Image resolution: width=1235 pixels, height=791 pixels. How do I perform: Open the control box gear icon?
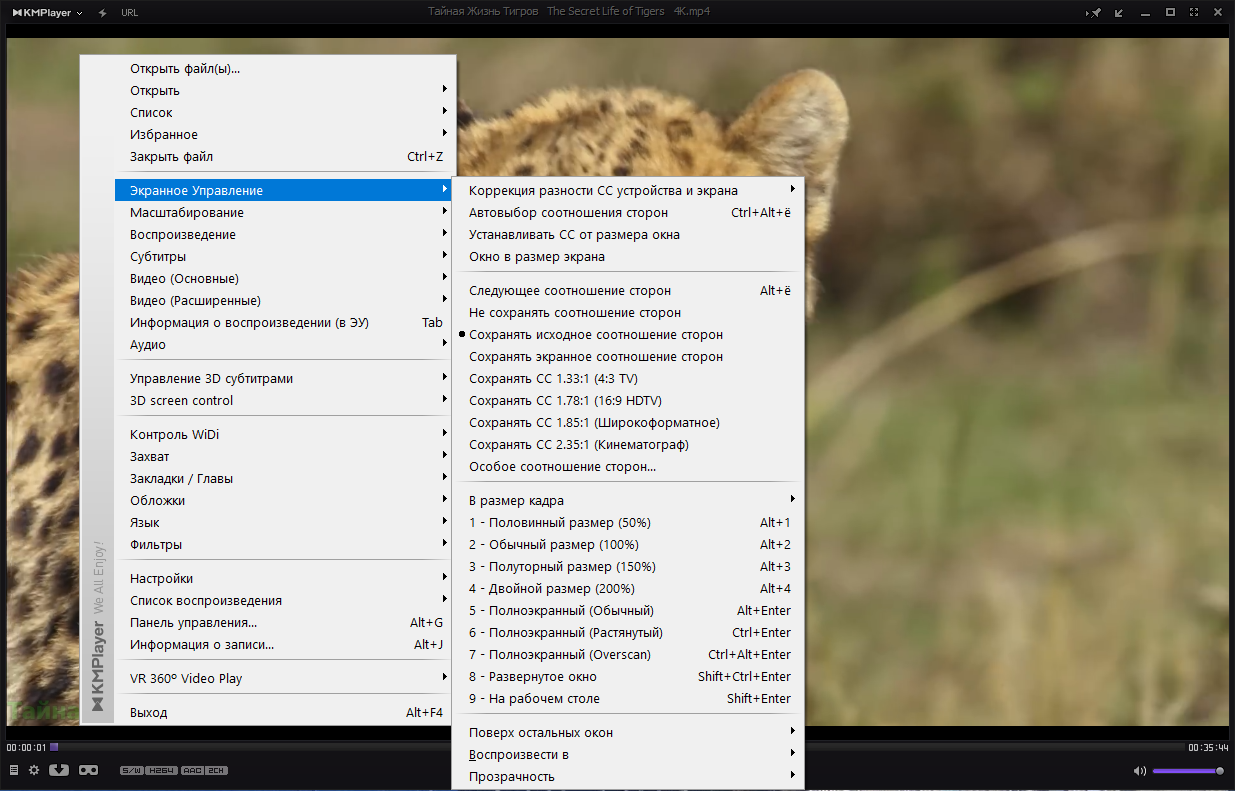34,770
